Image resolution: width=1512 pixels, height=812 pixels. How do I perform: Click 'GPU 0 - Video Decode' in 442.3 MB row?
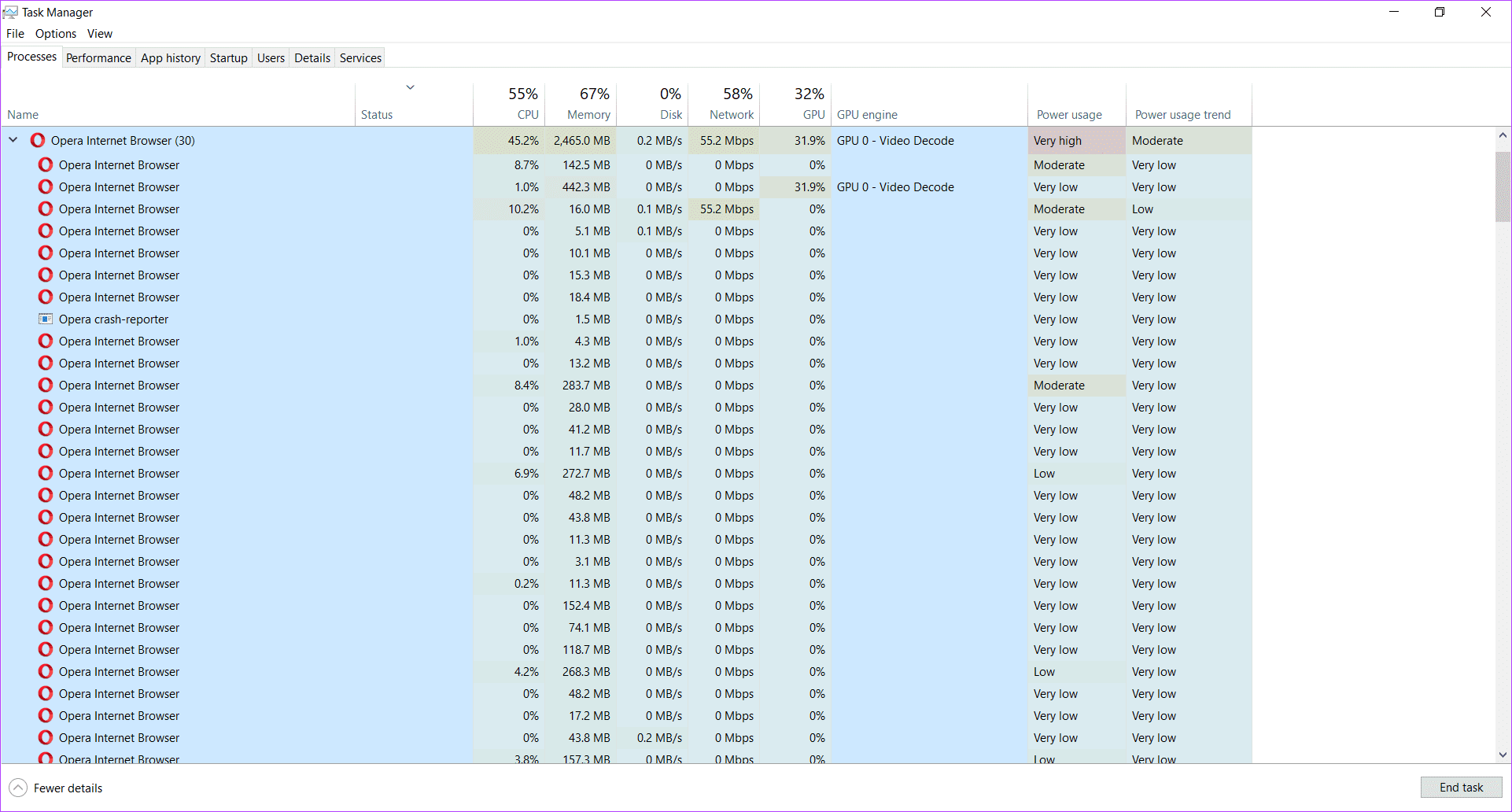tap(895, 186)
